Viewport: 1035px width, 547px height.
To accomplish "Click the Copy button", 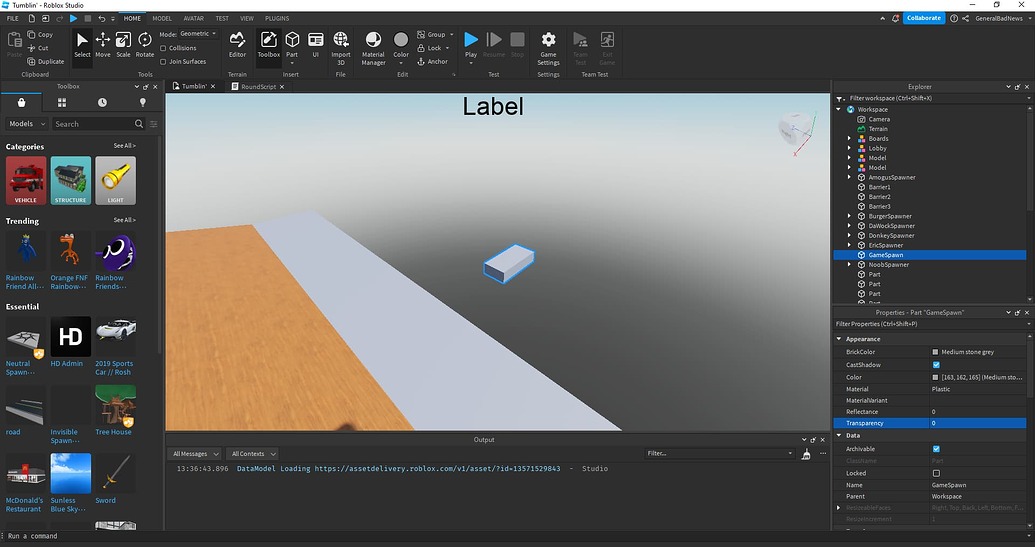I will pyautogui.click(x=40, y=34).
